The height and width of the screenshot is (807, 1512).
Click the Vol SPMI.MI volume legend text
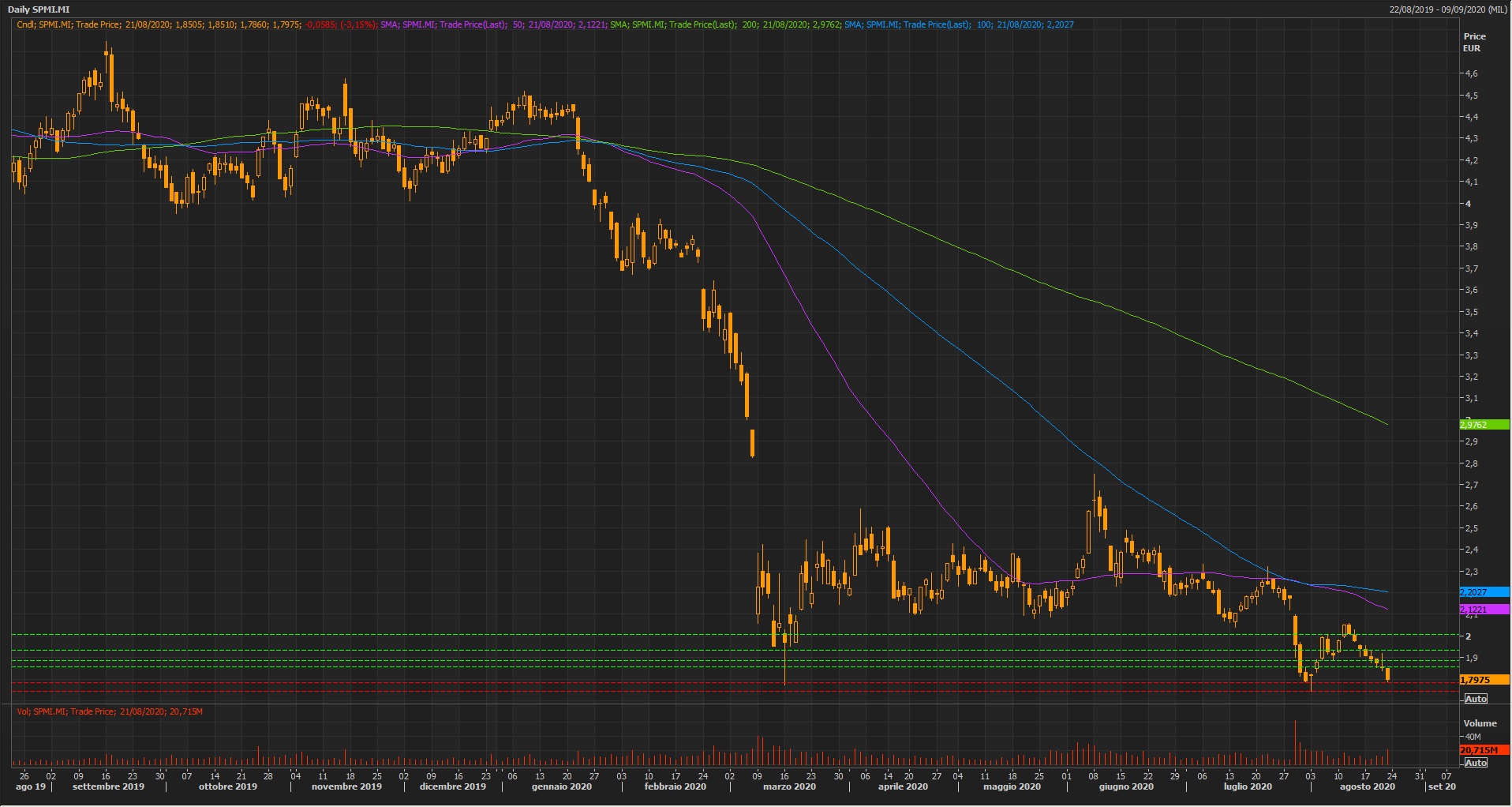[x=110, y=711]
